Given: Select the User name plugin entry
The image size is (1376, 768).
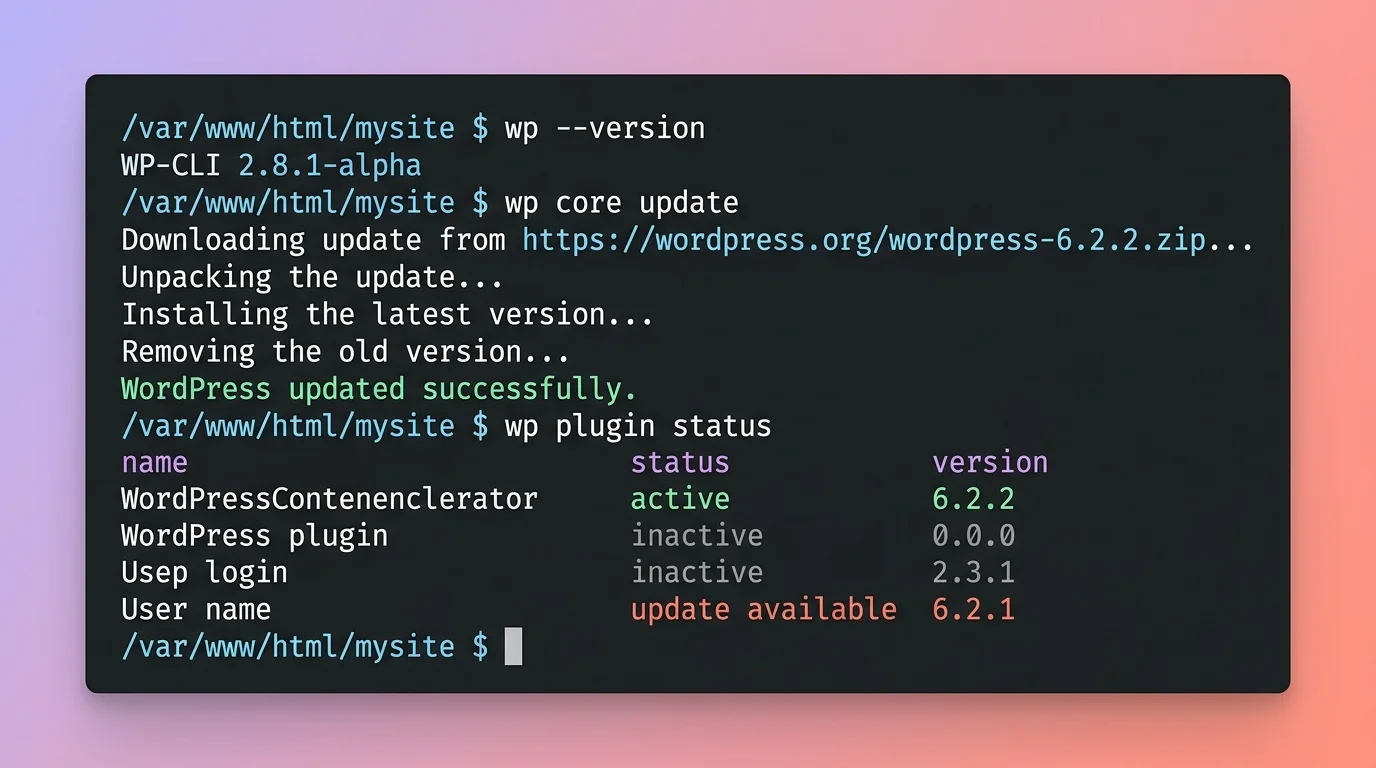Looking at the screenshot, I should pyautogui.click(x=195, y=609).
